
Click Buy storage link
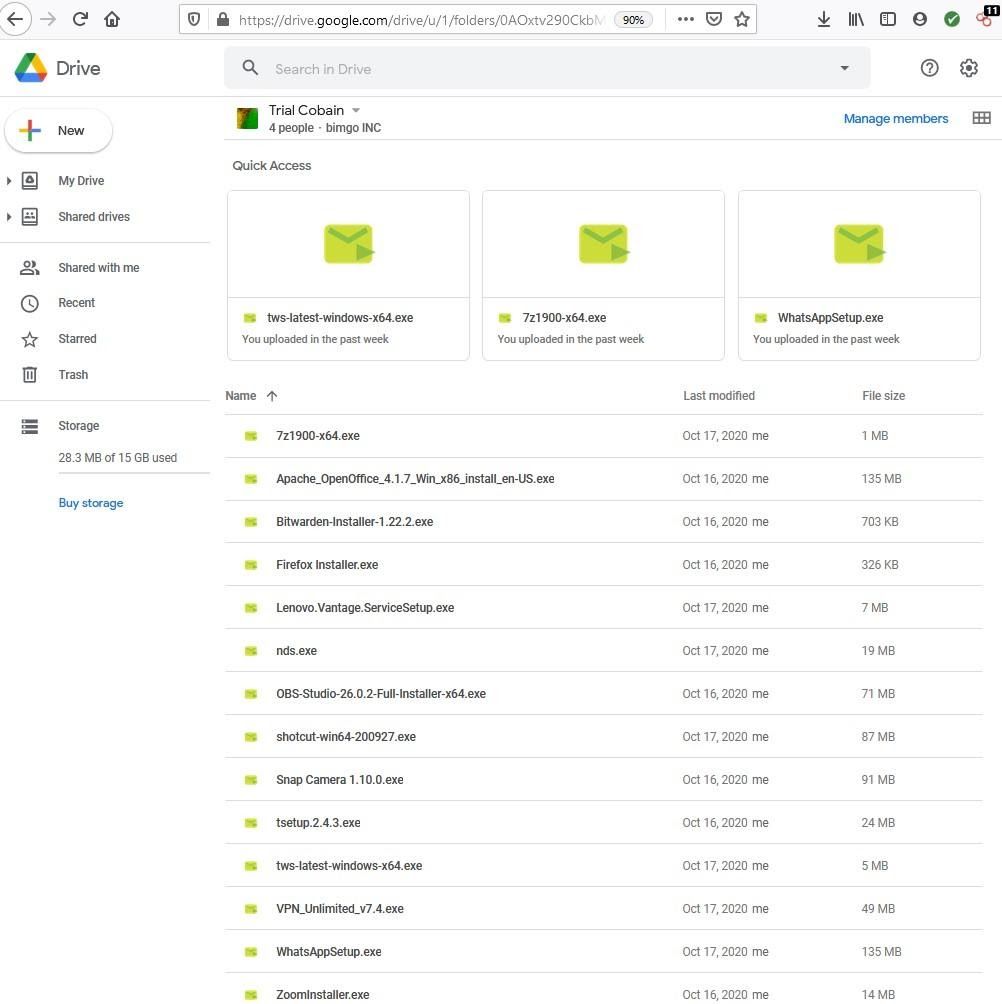90,503
